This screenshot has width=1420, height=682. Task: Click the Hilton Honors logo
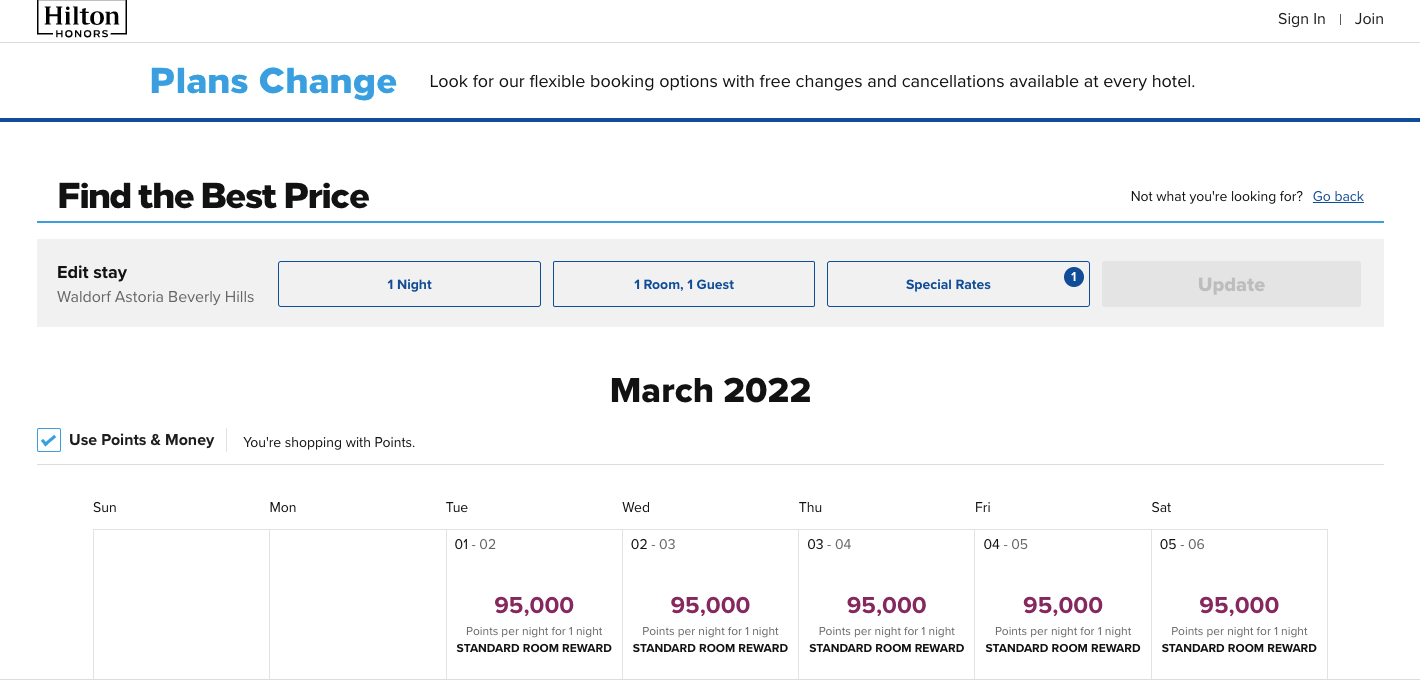pos(82,19)
